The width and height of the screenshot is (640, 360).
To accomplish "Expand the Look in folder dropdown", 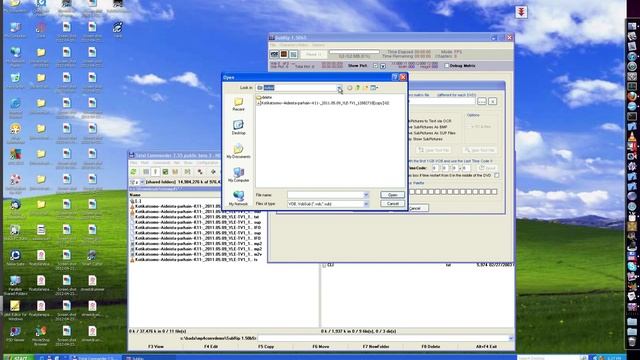I will click(339, 88).
